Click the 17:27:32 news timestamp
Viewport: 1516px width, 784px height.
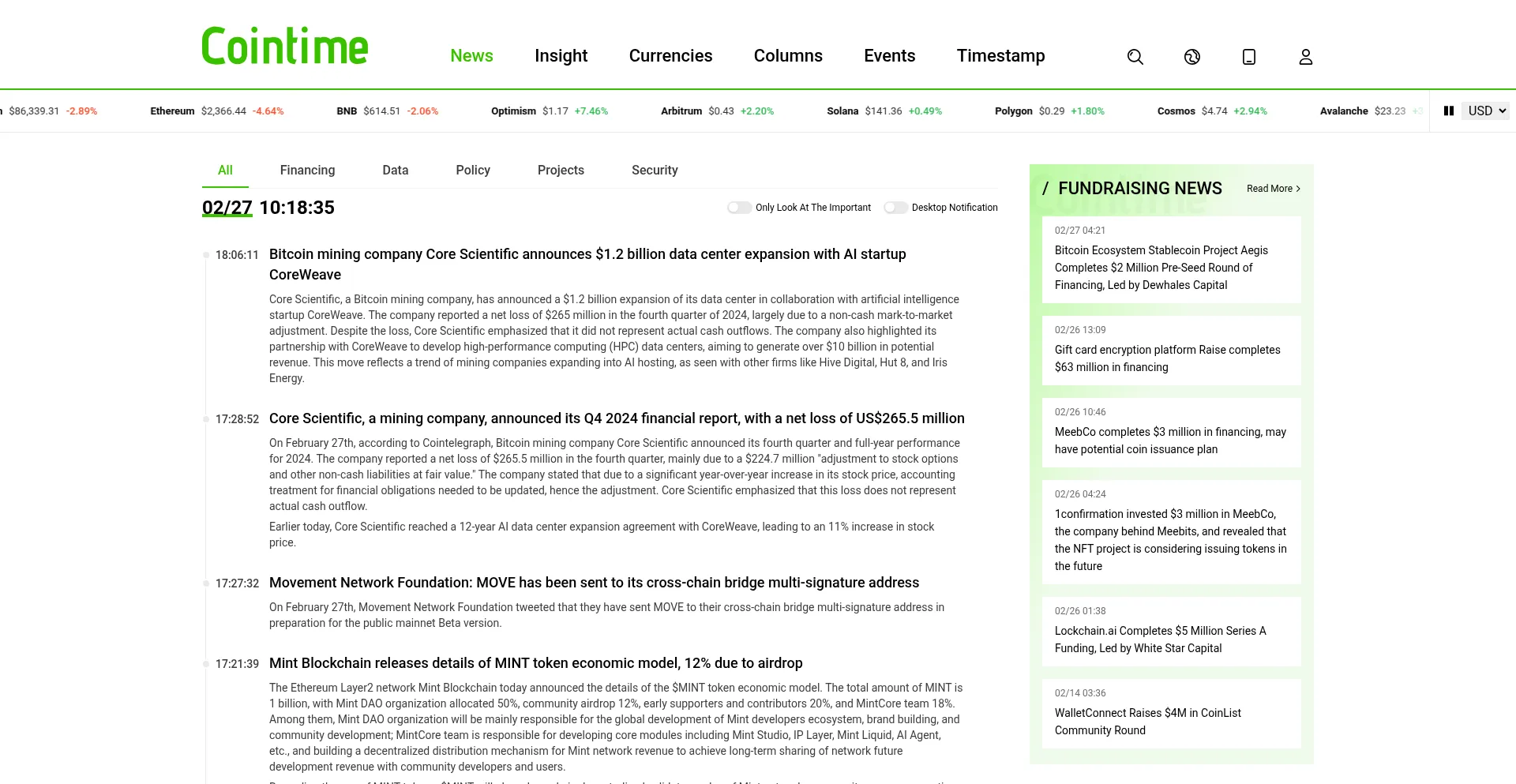pos(237,583)
